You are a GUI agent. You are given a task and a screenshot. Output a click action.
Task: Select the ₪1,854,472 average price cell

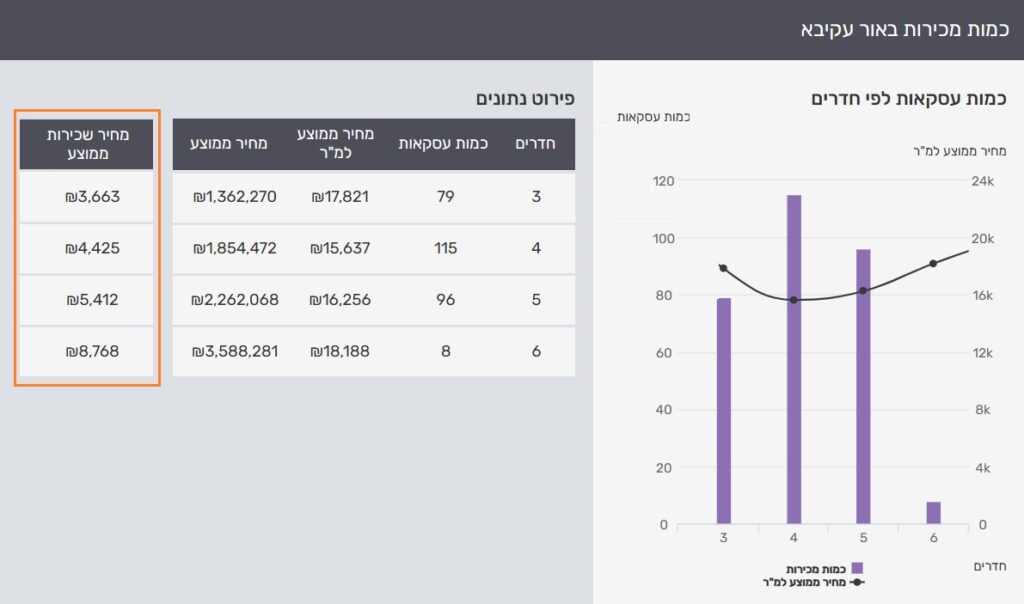tap(234, 248)
